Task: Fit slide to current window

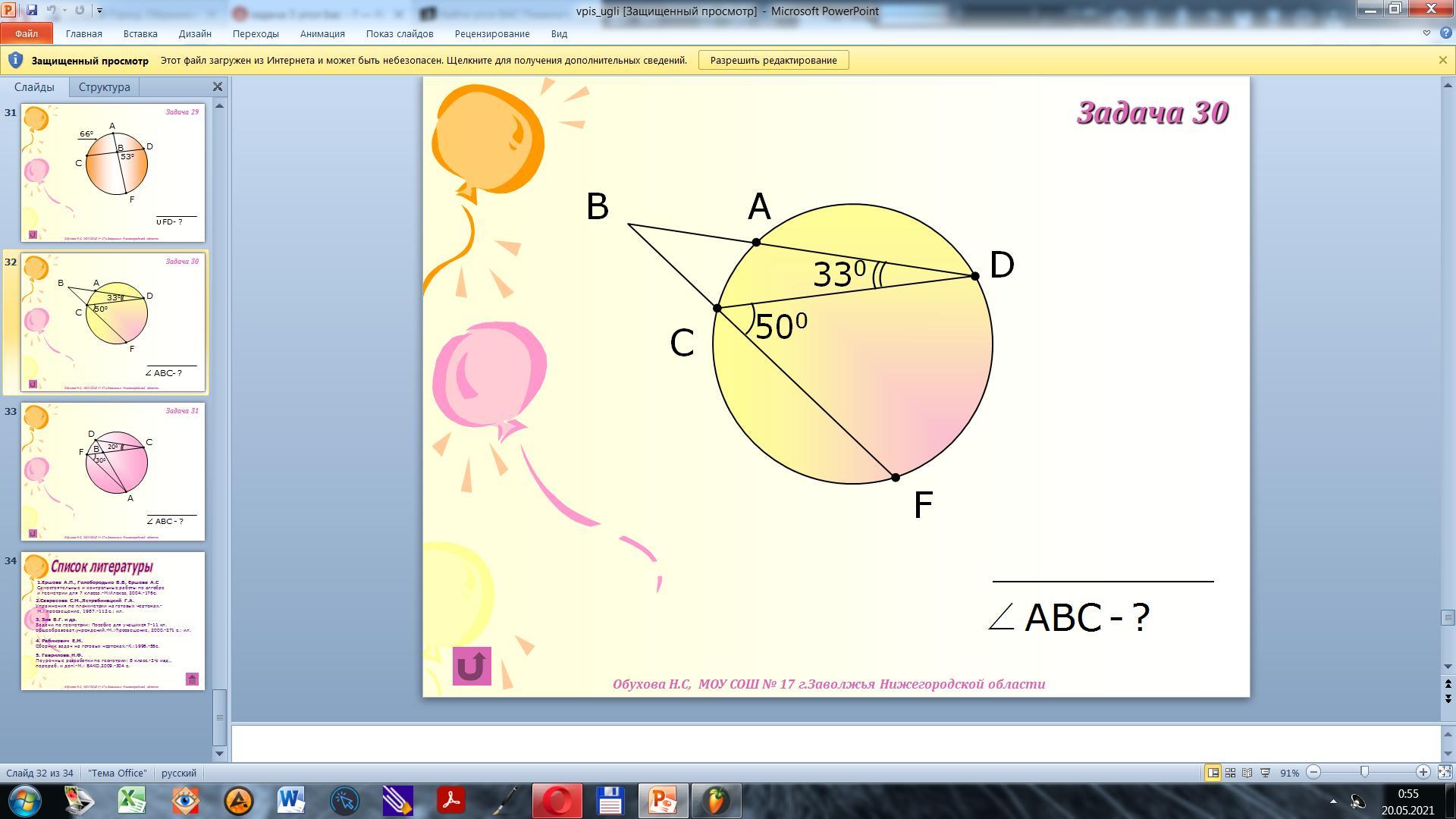Action: [x=1445, y=773]
